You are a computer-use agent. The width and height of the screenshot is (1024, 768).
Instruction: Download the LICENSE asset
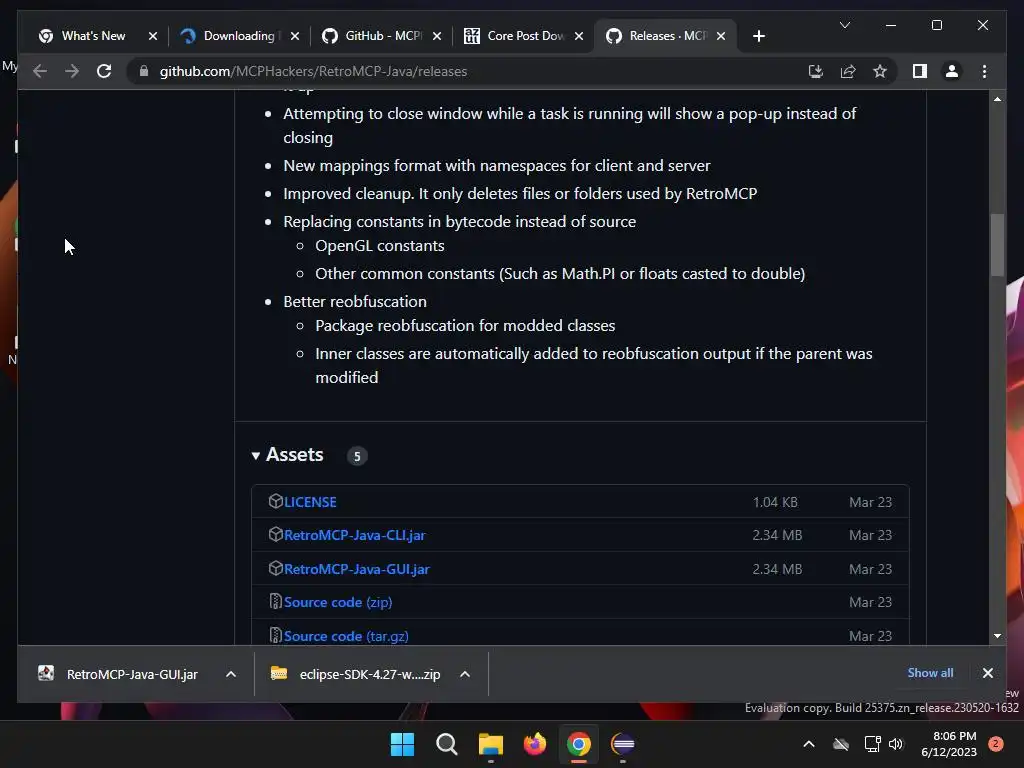[x=310, y=502]
